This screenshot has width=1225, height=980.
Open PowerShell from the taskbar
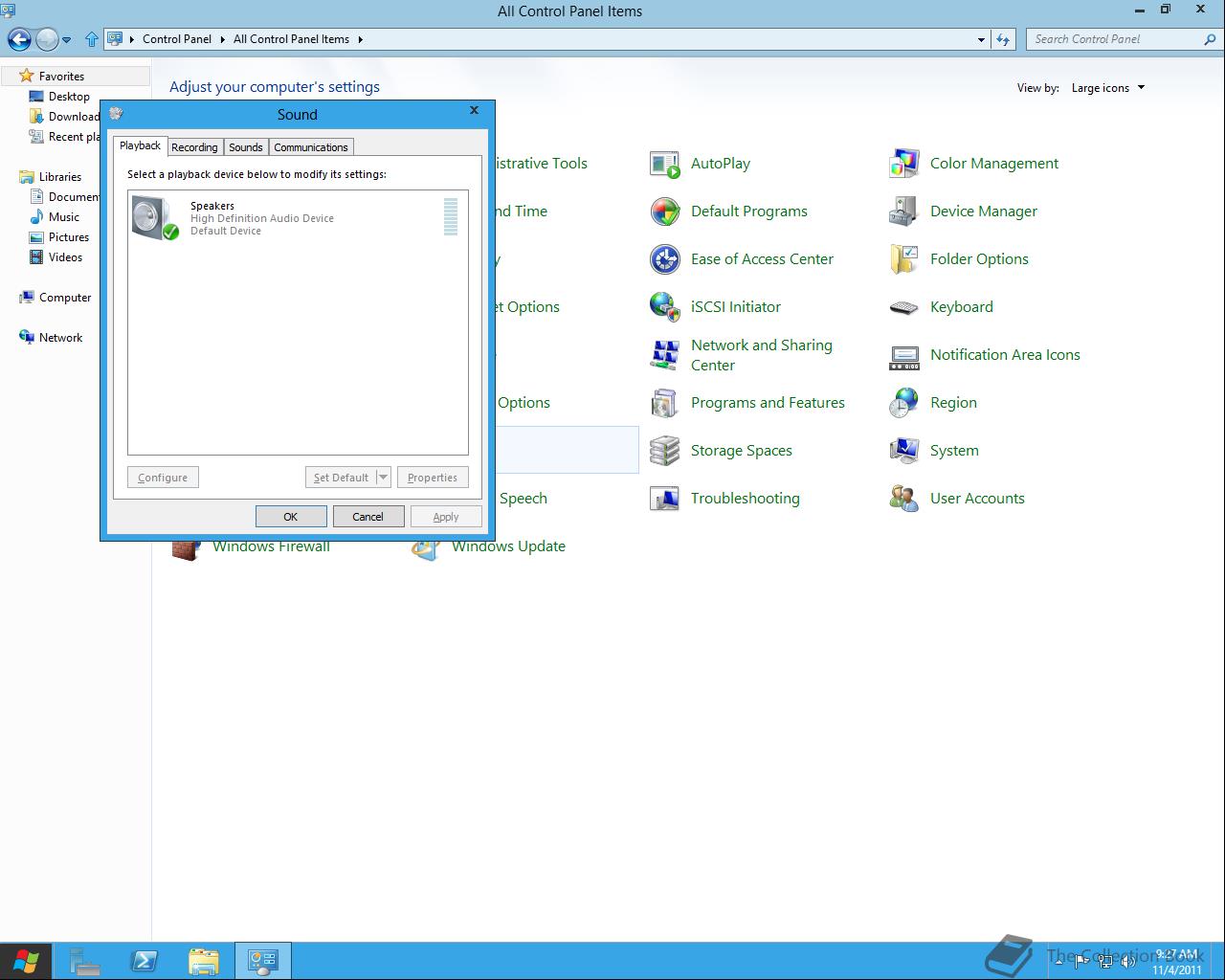point(145,961)
